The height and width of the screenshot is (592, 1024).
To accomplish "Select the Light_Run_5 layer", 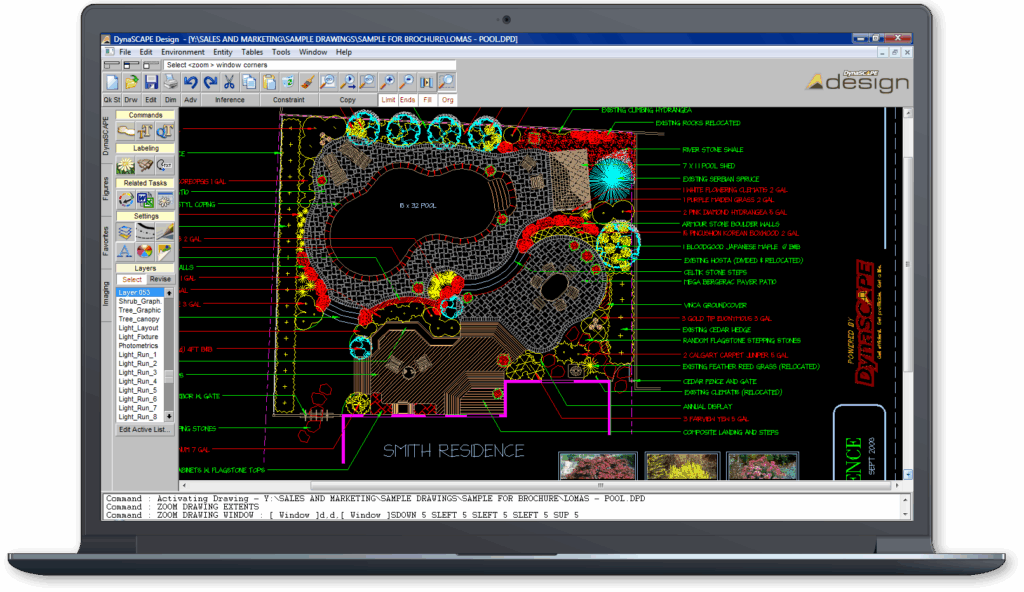I will pyautogui.click(x=140, y=390).
